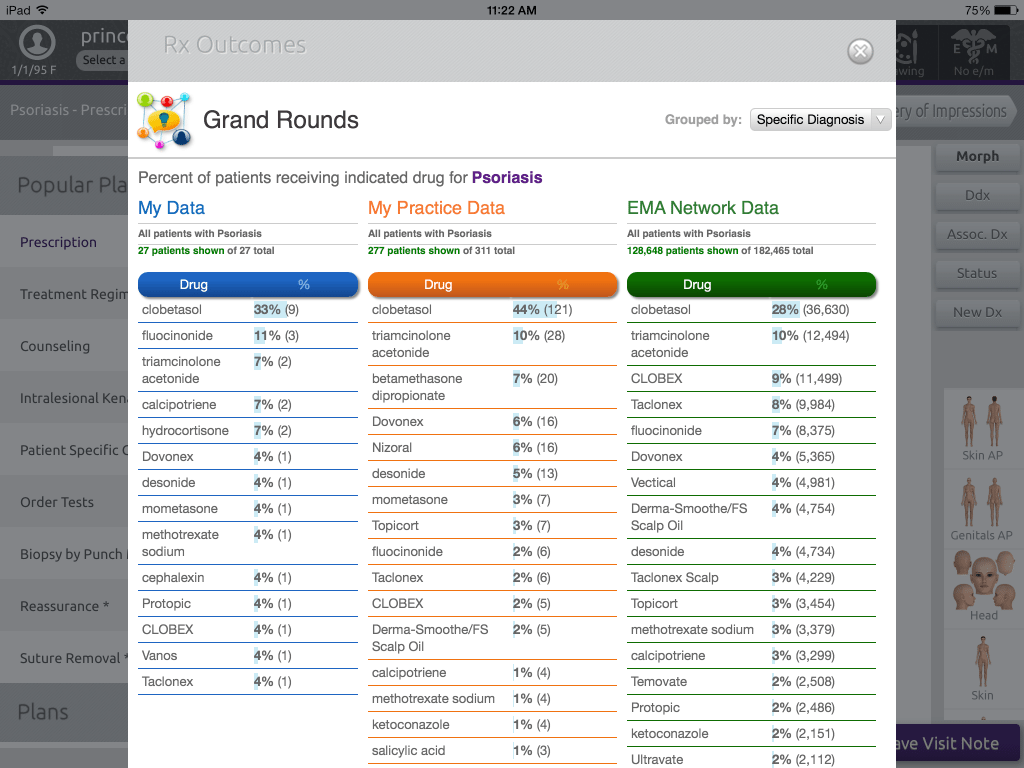Select Temovate row in EMA Network

751,682
